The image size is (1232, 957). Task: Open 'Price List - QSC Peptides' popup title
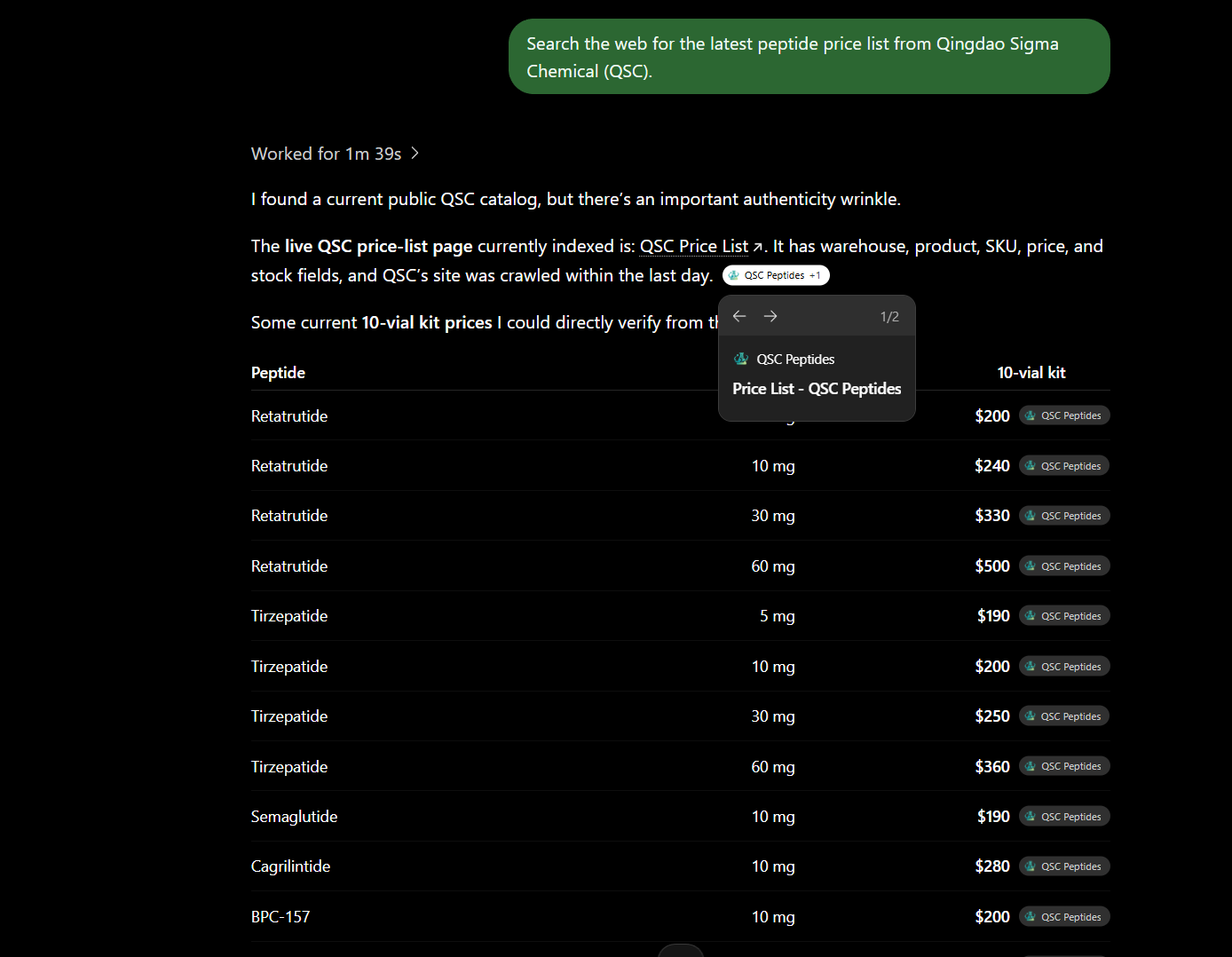(x=817, y=389)
